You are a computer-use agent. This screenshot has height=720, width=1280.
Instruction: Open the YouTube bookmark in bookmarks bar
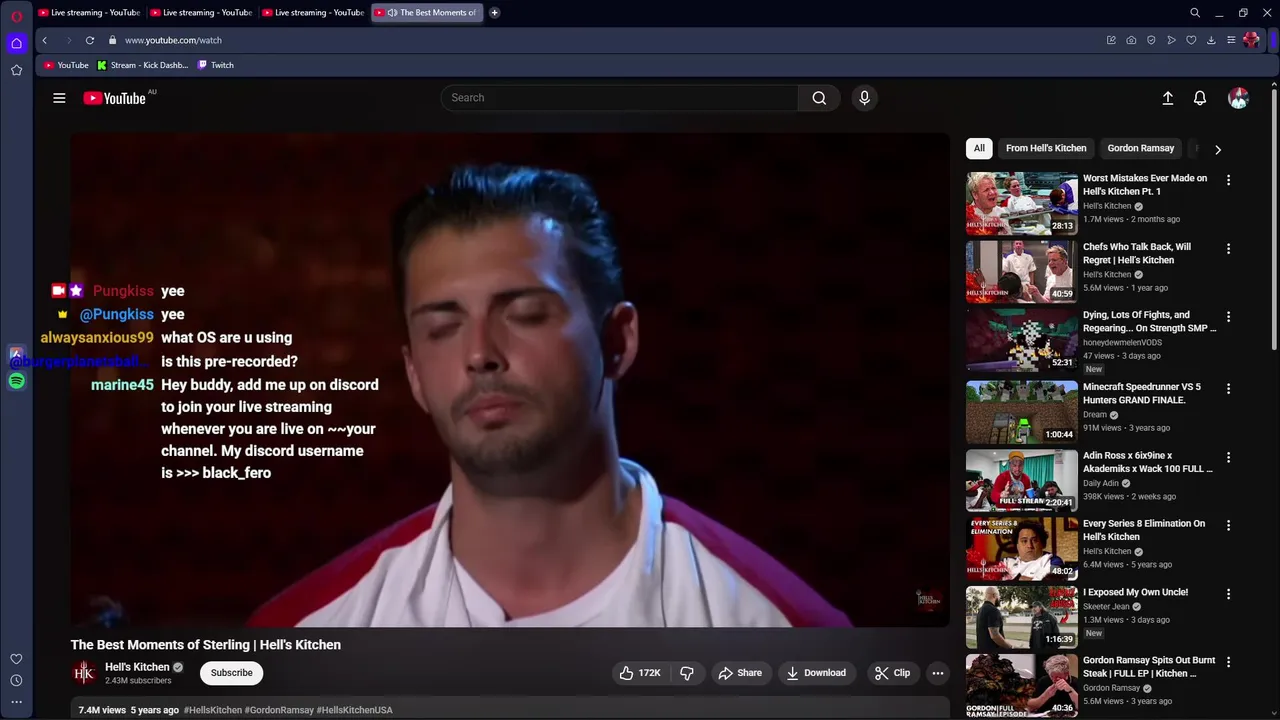coord(66,65)
